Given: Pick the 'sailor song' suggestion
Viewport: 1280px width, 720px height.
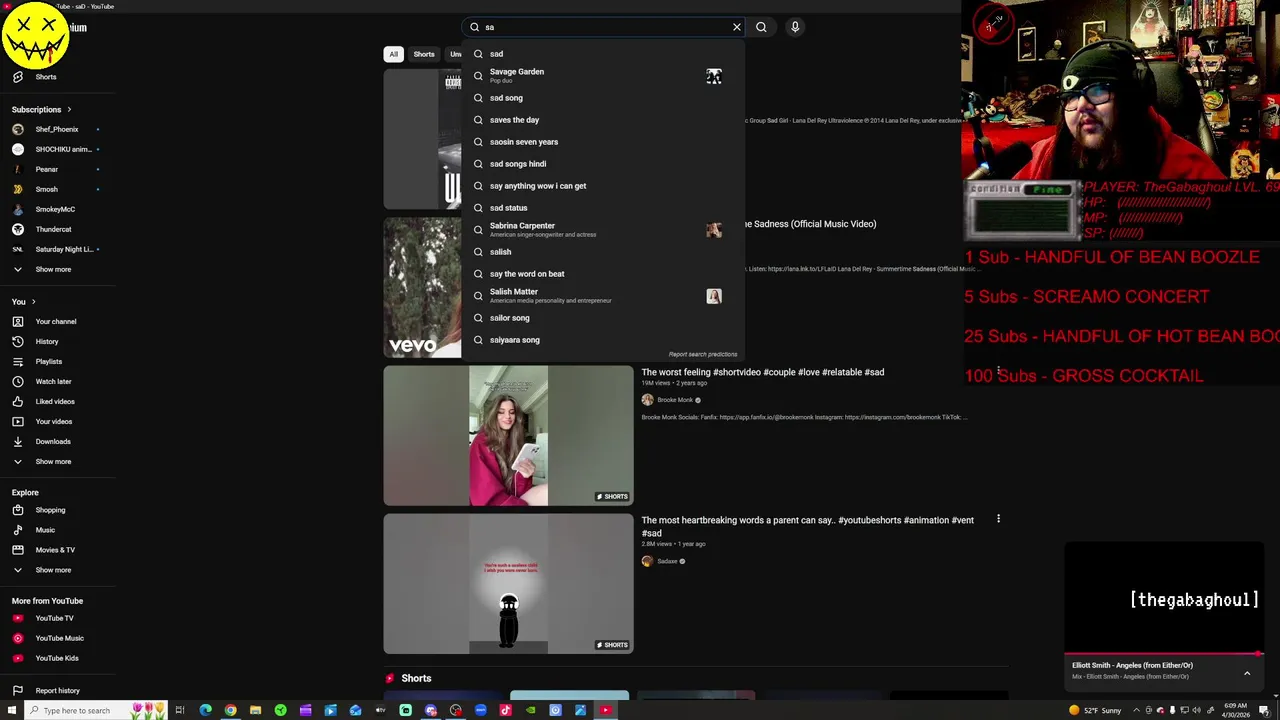Looking at the screenshot, I should [604, 318].
